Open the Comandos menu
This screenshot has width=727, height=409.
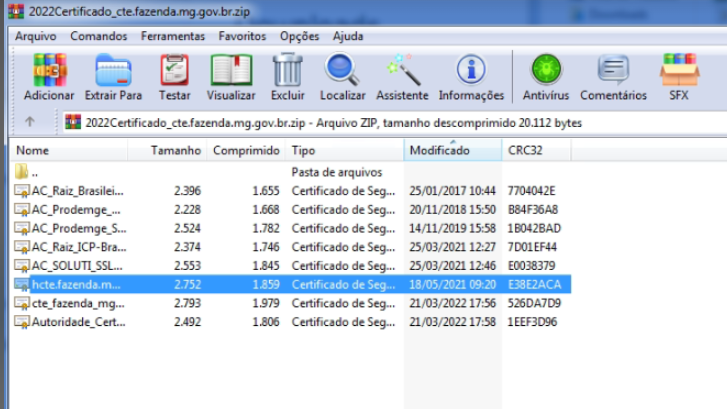[x=99, y=36]
